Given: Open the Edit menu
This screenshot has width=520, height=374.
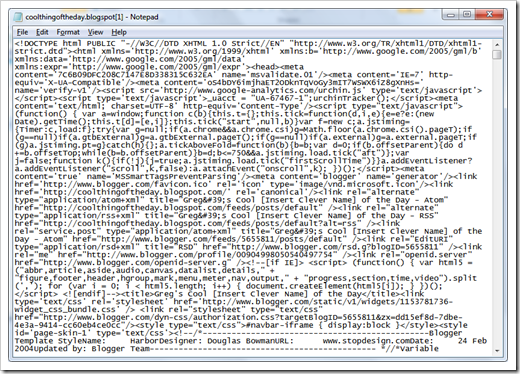Looking at the screenshot, I should [x=42, y=32].
